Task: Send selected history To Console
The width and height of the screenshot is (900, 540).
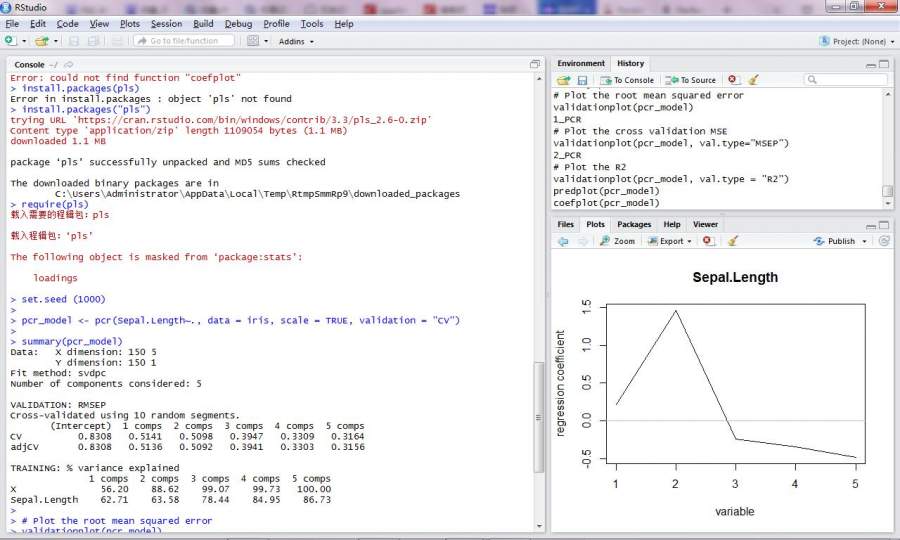Action: click(x=627, y=80)
